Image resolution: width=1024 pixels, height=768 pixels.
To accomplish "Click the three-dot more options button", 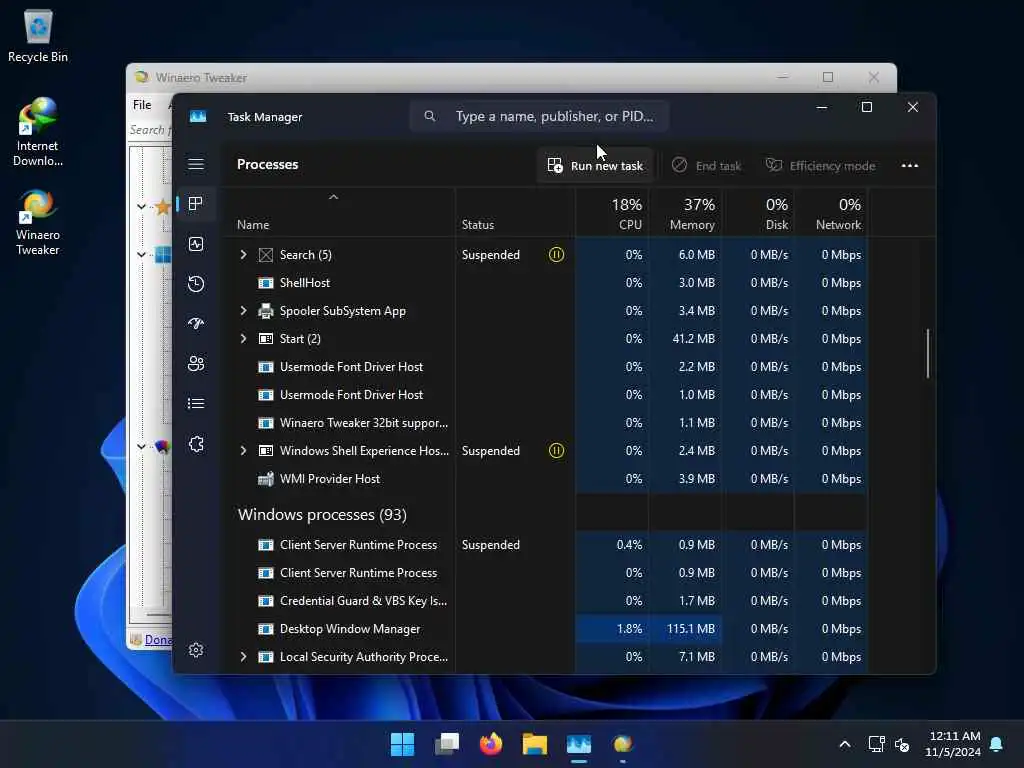I will coord(910,166).
